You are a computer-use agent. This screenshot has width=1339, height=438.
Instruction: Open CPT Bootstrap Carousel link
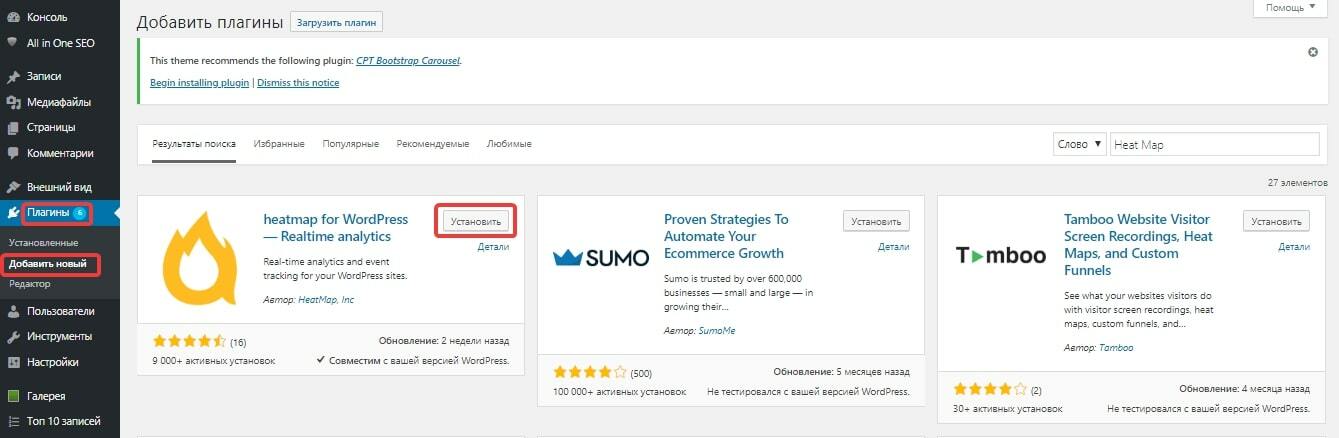point(408,60)
